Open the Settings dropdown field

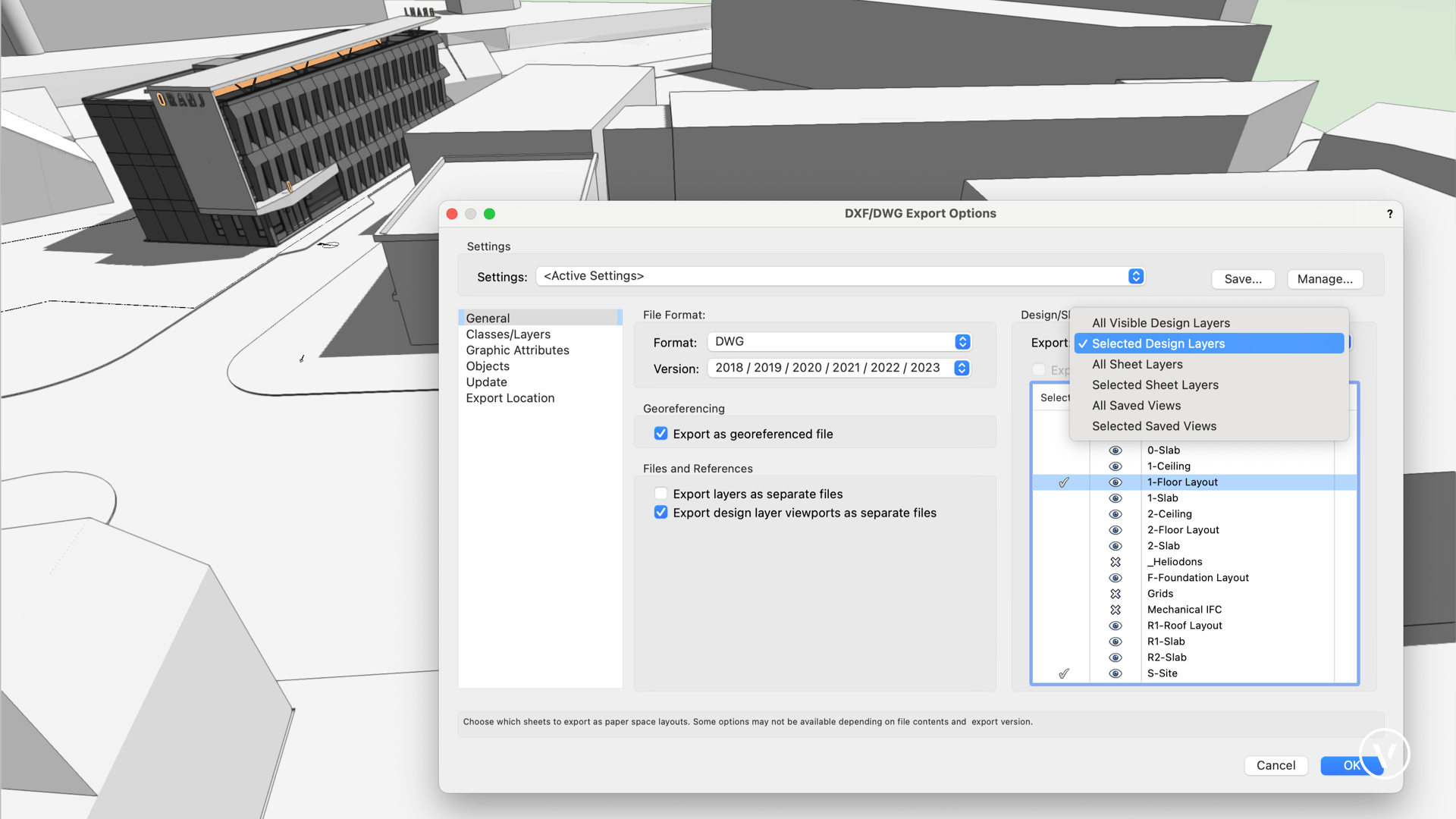tap(840, 275)
